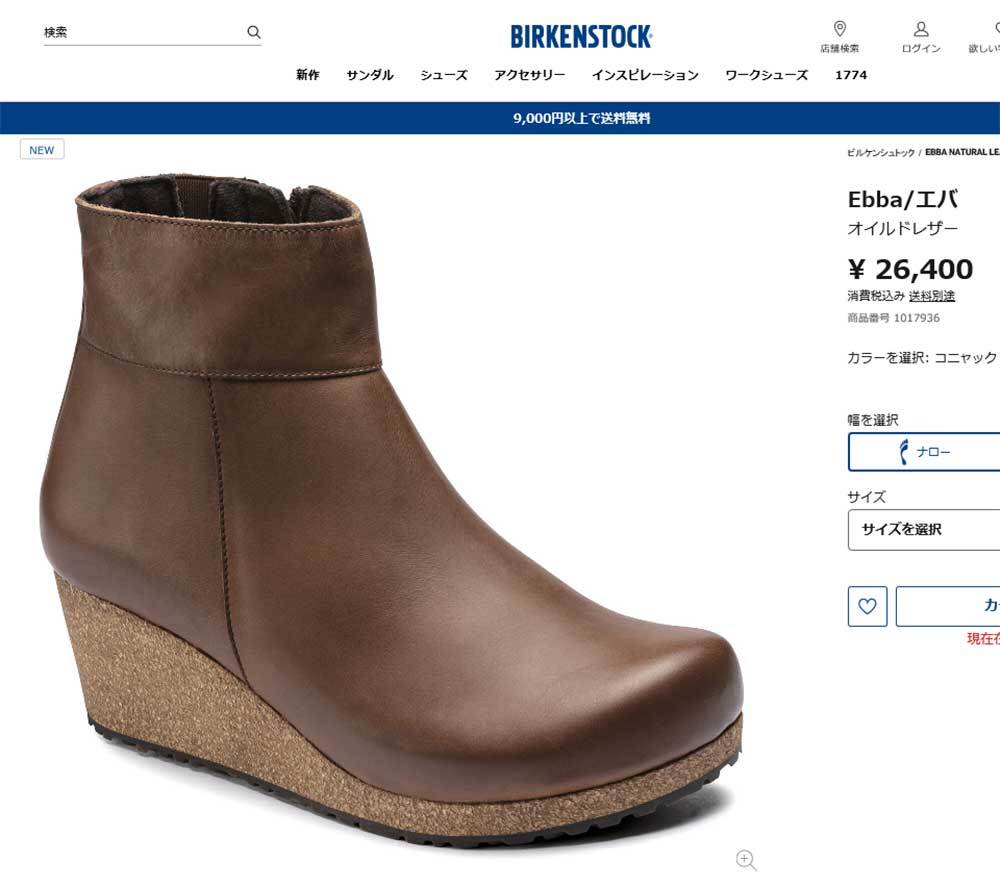Open the サンダル menu
Screen dimensions: 1000x886
coord(370,75)
